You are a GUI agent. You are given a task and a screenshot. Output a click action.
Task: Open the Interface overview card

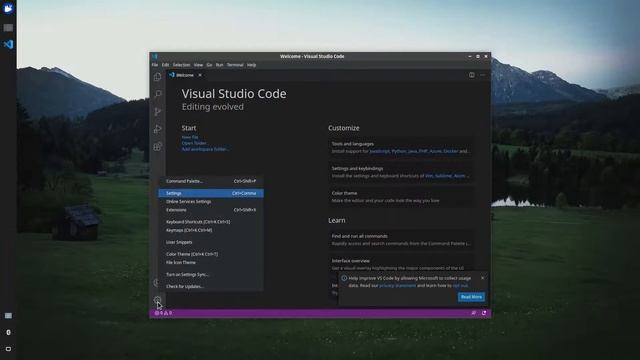coord(402,264)
